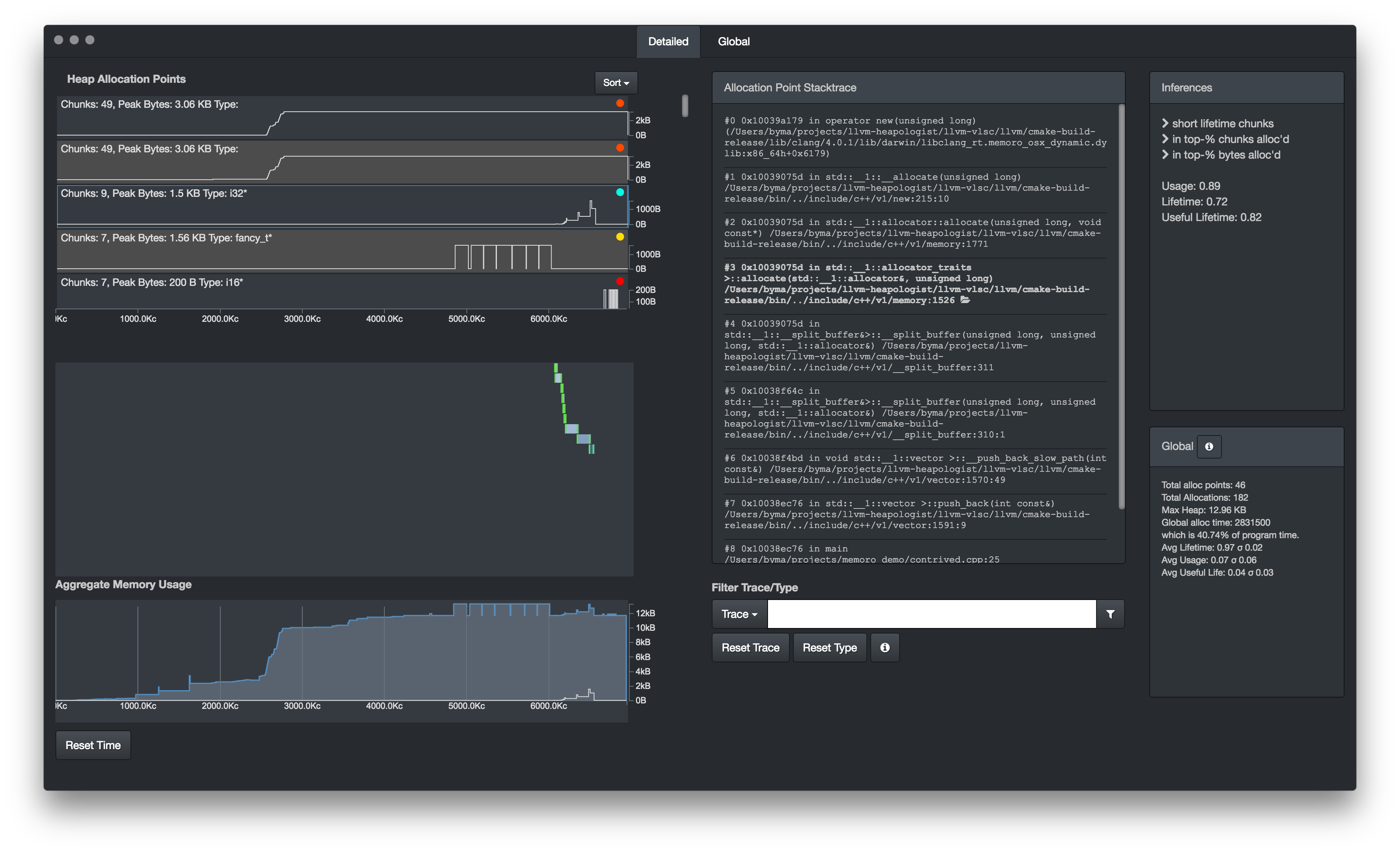Switch to the Global tab

coord(733,41)
